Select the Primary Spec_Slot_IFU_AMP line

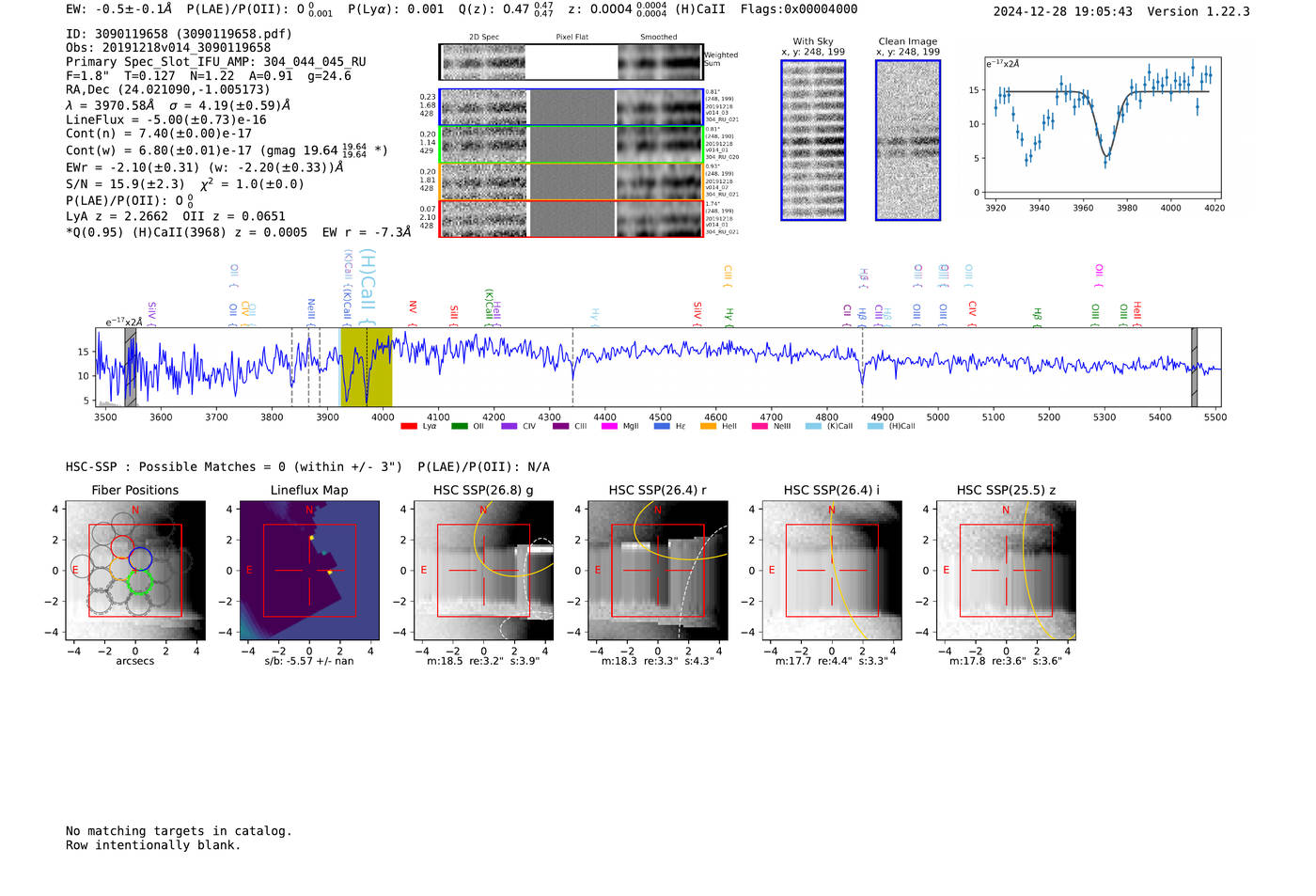tap(216, 62)
